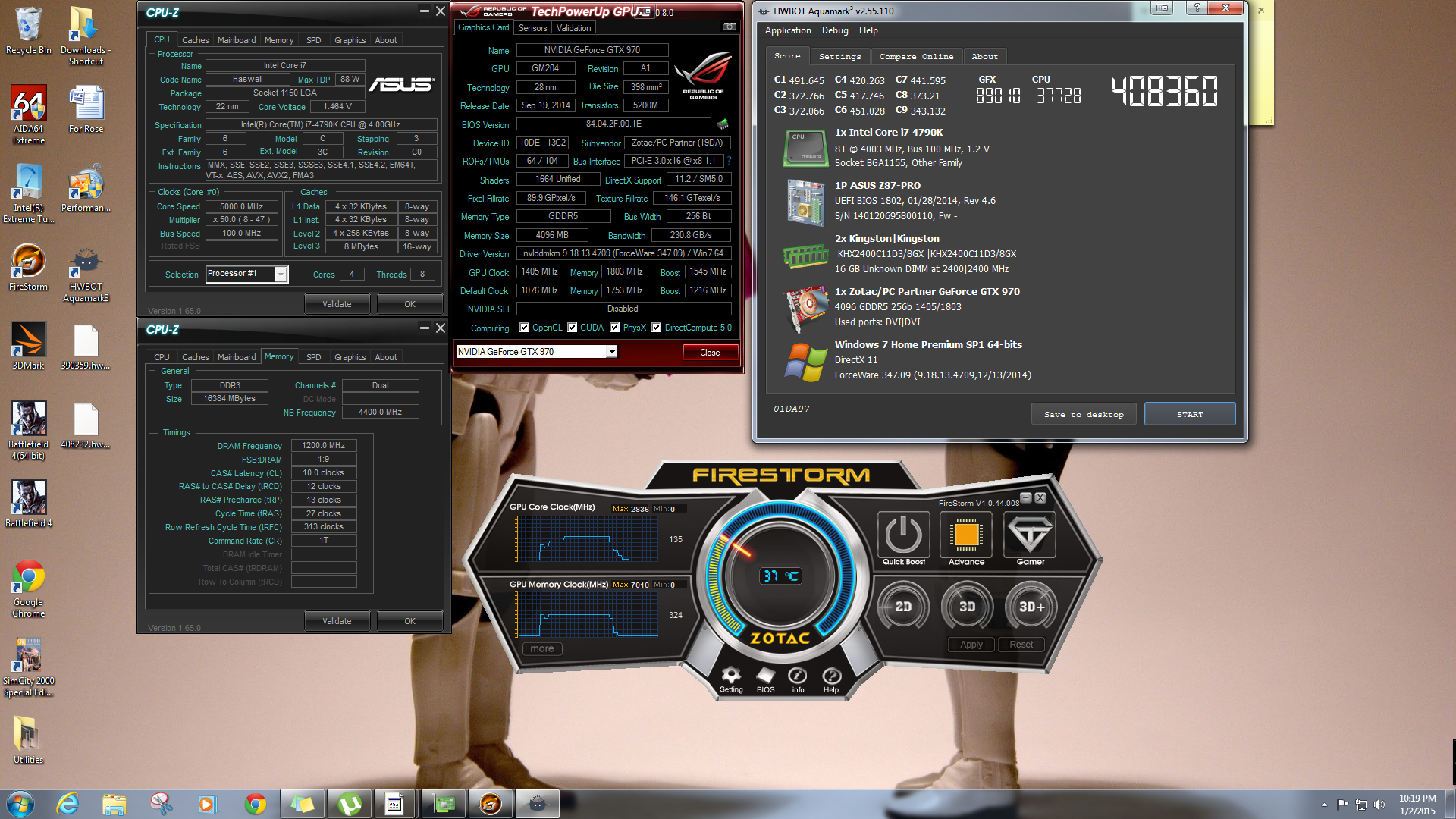Screen dimensions: 1456x819
Task: Switch to Validation tab in GPU-Z
Action: (x=573, y=28)
